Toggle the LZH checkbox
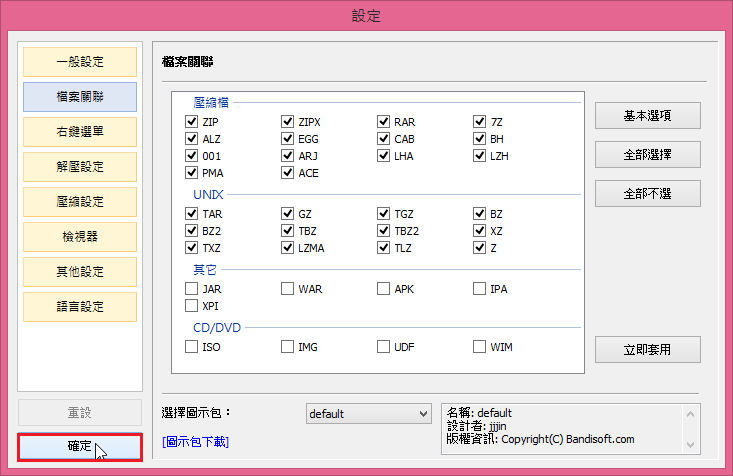Viewport: 733px width, 476px height. [479, 156]
